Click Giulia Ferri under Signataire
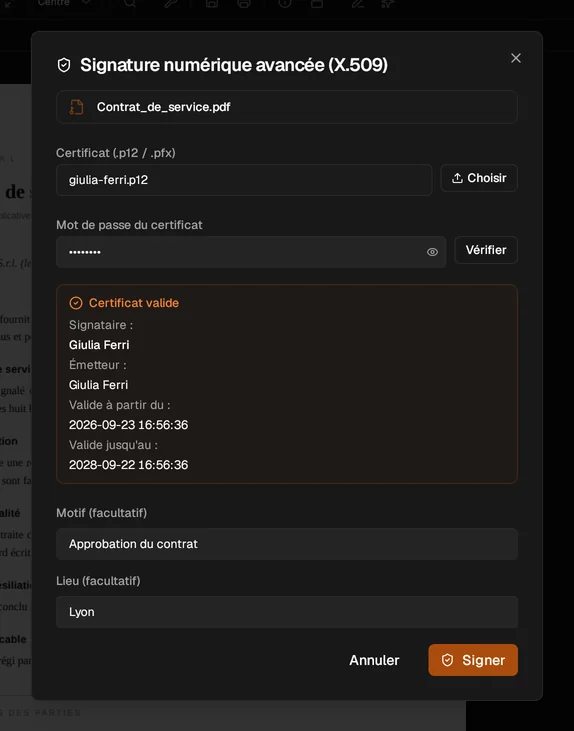The height and width of the screenshot is (731, 574). coord(99,345)
